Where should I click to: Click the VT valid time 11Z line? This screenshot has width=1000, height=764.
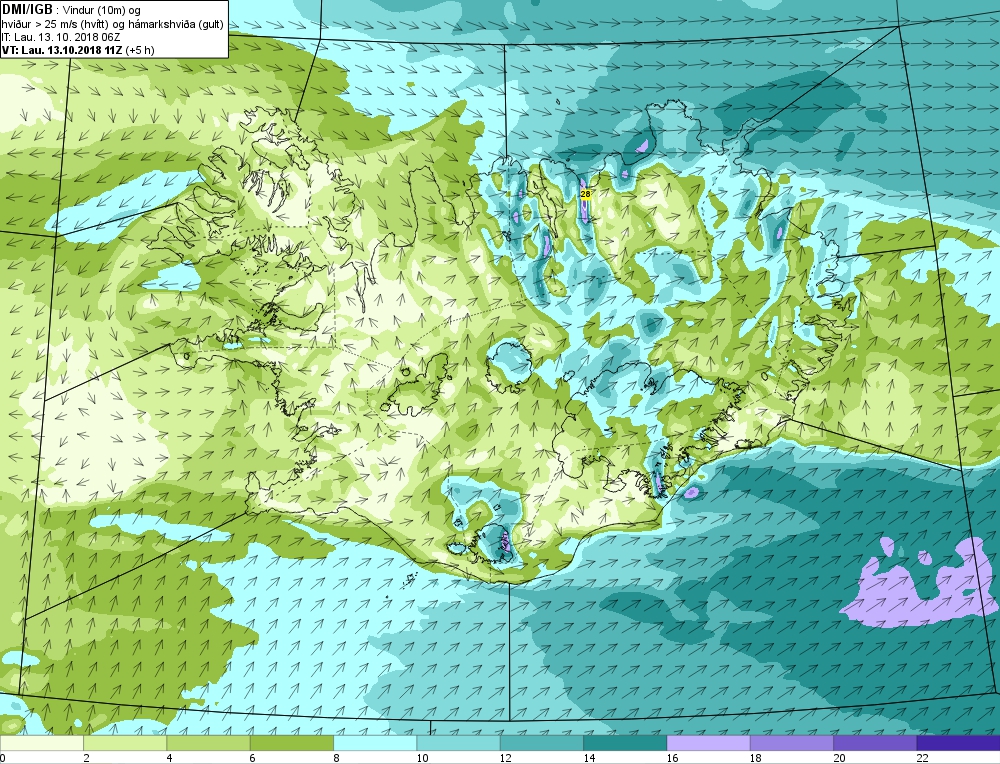point(78,50)
